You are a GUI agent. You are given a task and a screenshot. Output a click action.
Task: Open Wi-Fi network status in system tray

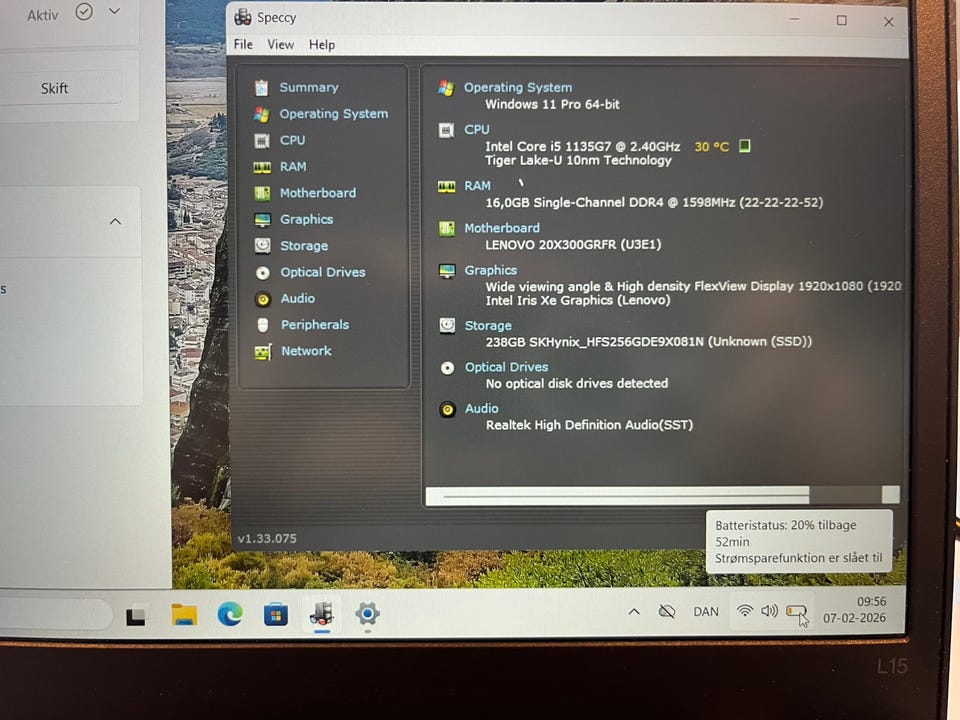pyautogui.click(x=744, y=610)
